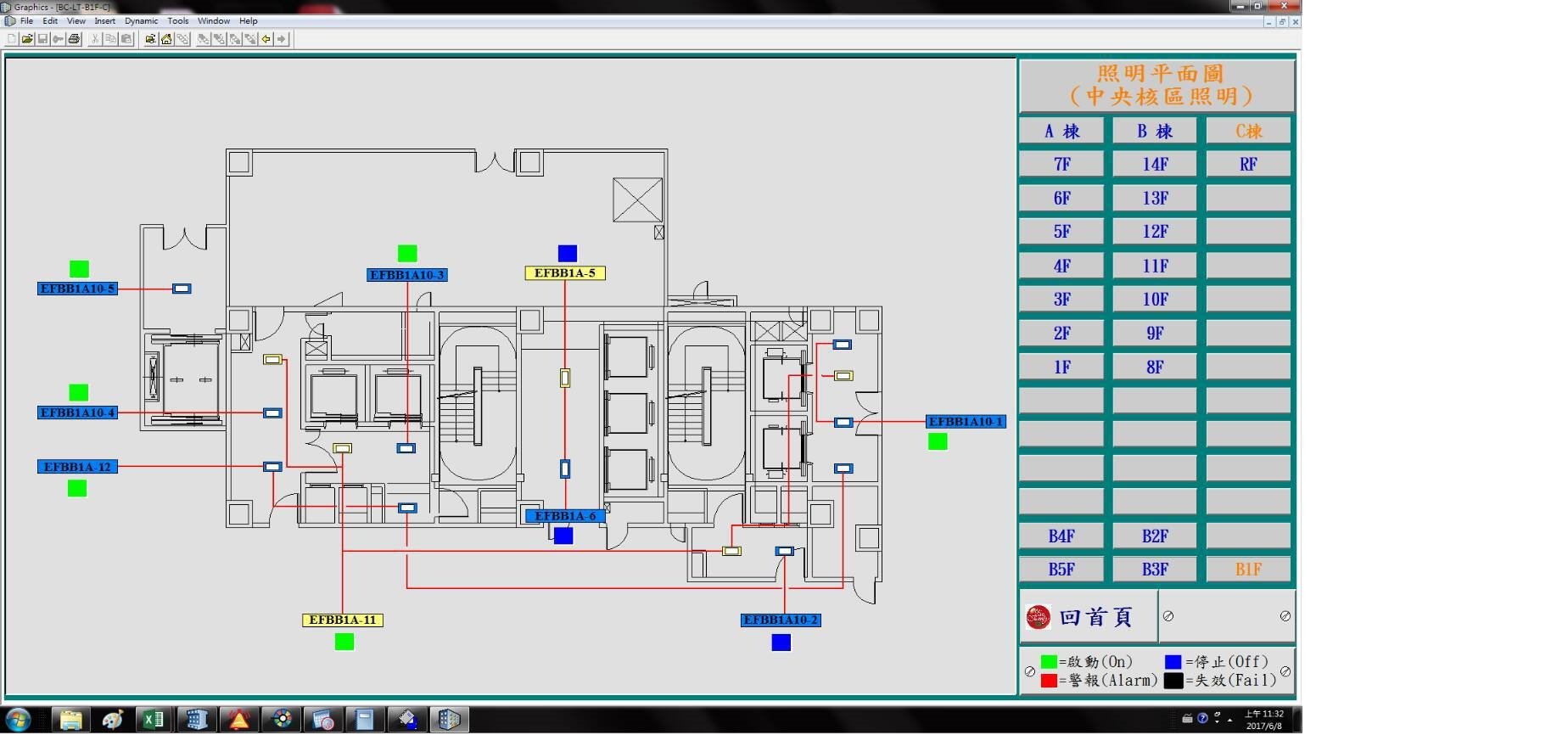The width and height of the screenshot is (1568, 752).
Task: Click the Print toolbar icon
Action: (x=75, y=39)
